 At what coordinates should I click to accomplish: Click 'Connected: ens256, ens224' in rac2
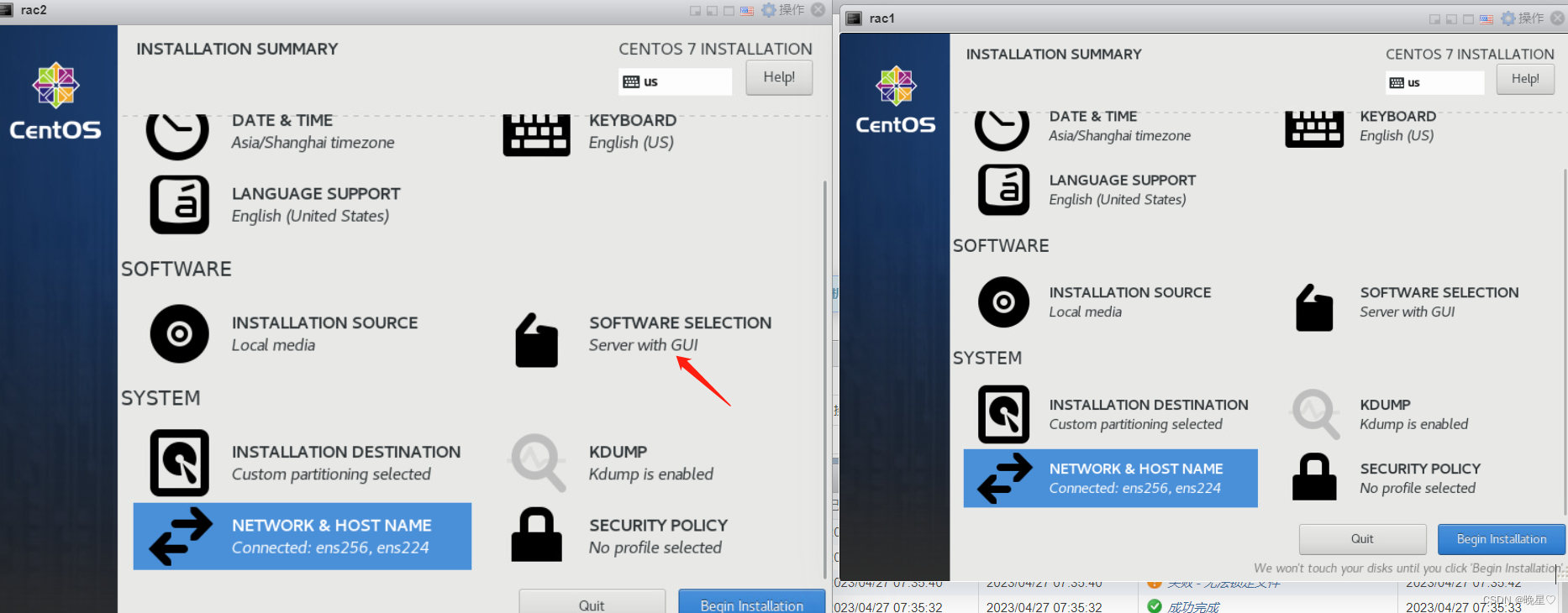pyautogui.click(x=330, y=548)
